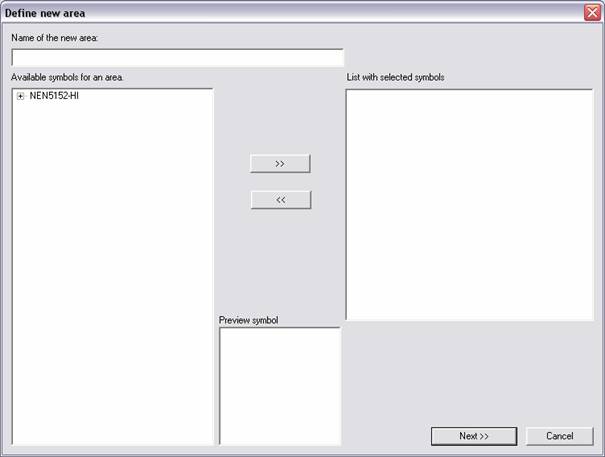The width and height of the screenshot is (605, 457).
Task: Click the plus icon beside NEN5152-HI
Action: 20,96
